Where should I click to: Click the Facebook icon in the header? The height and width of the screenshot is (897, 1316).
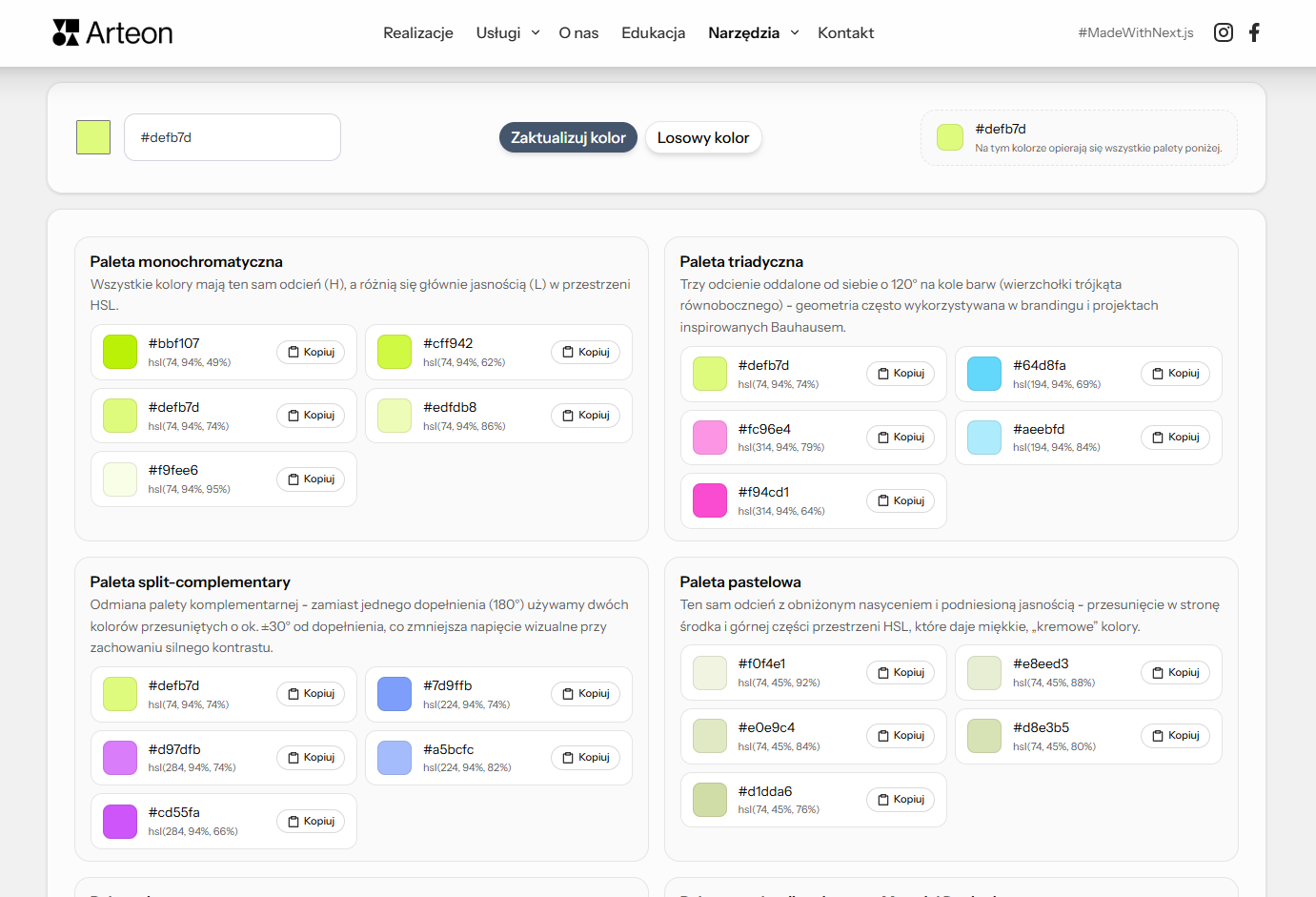(x=1254, y=31)
